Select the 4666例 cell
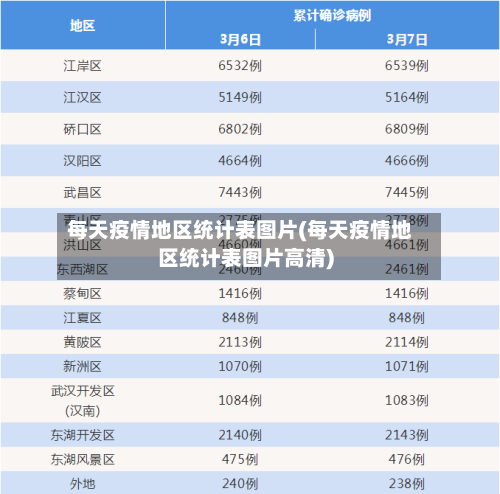500x494 pixels. [407, 160]
